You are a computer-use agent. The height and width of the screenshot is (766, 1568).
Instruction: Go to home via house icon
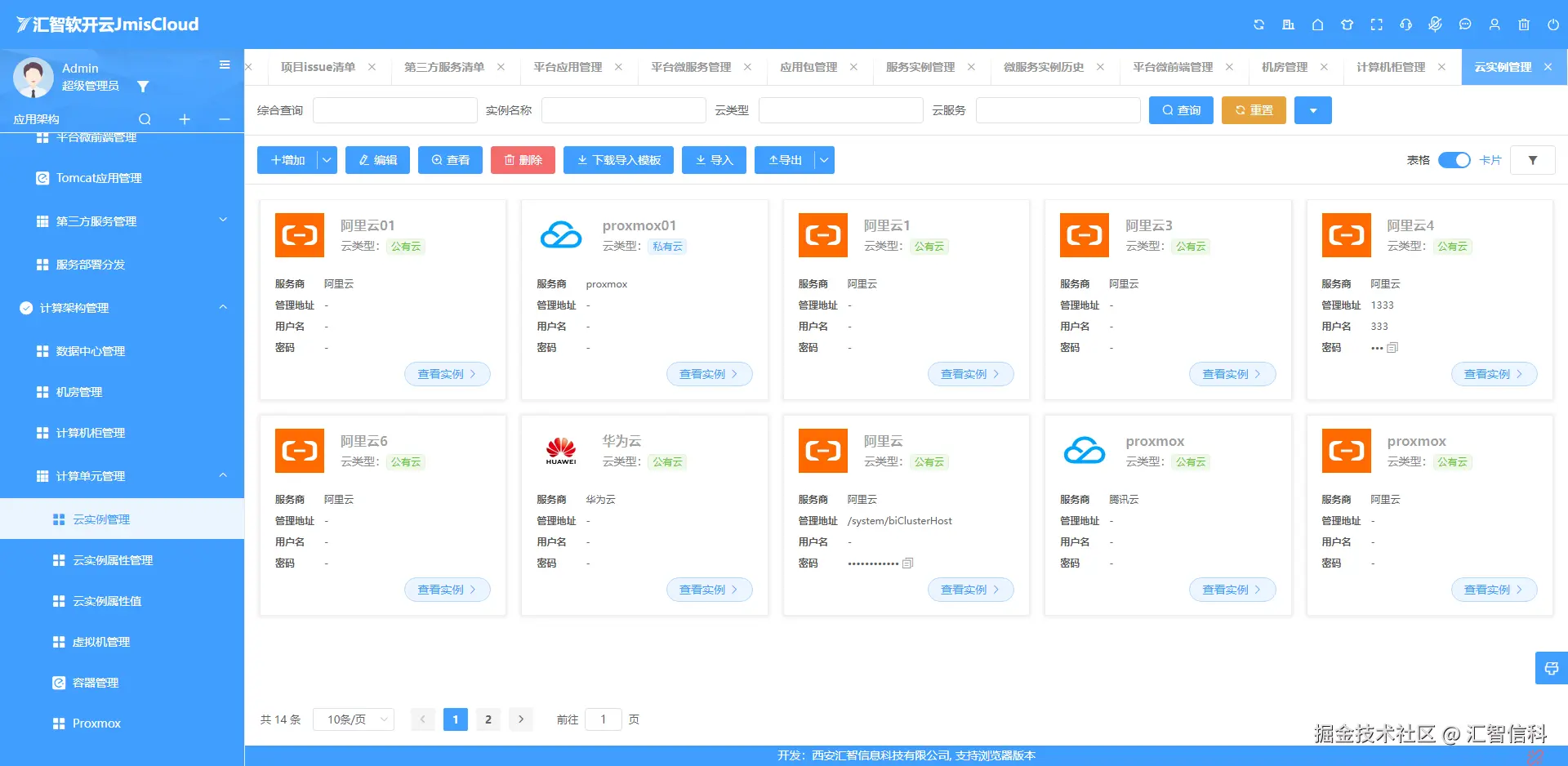(1317, 24)
